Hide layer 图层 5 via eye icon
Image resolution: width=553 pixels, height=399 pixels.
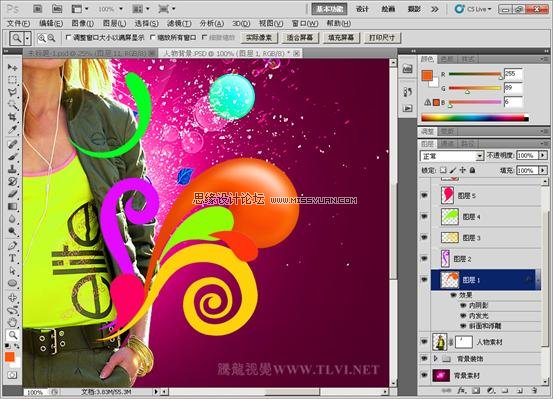(x=424, y=195)
